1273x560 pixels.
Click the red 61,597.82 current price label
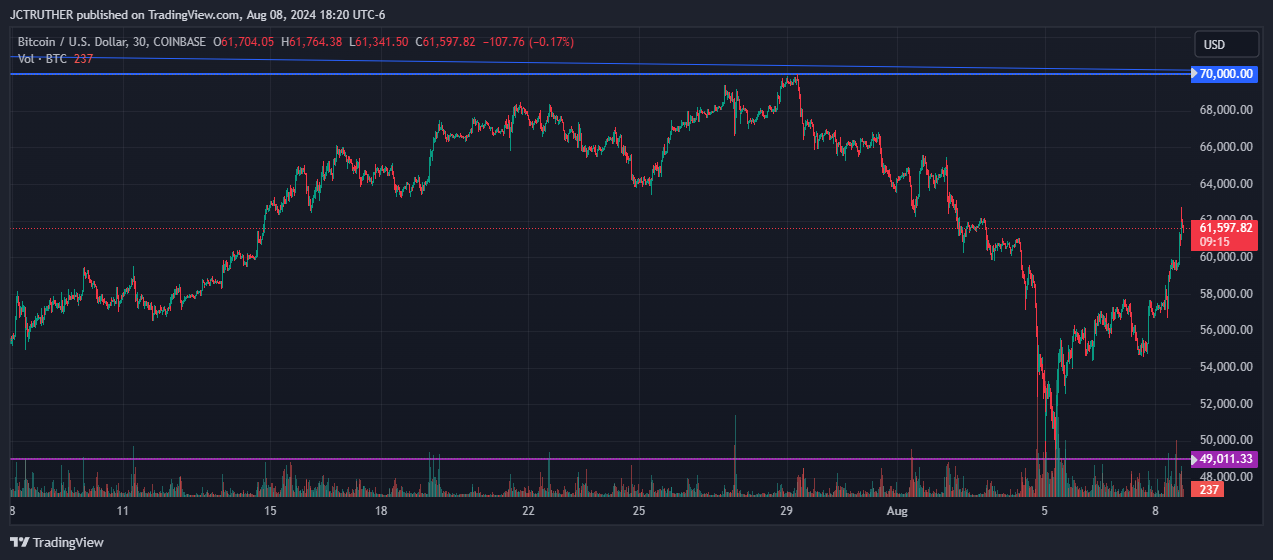1224,228
